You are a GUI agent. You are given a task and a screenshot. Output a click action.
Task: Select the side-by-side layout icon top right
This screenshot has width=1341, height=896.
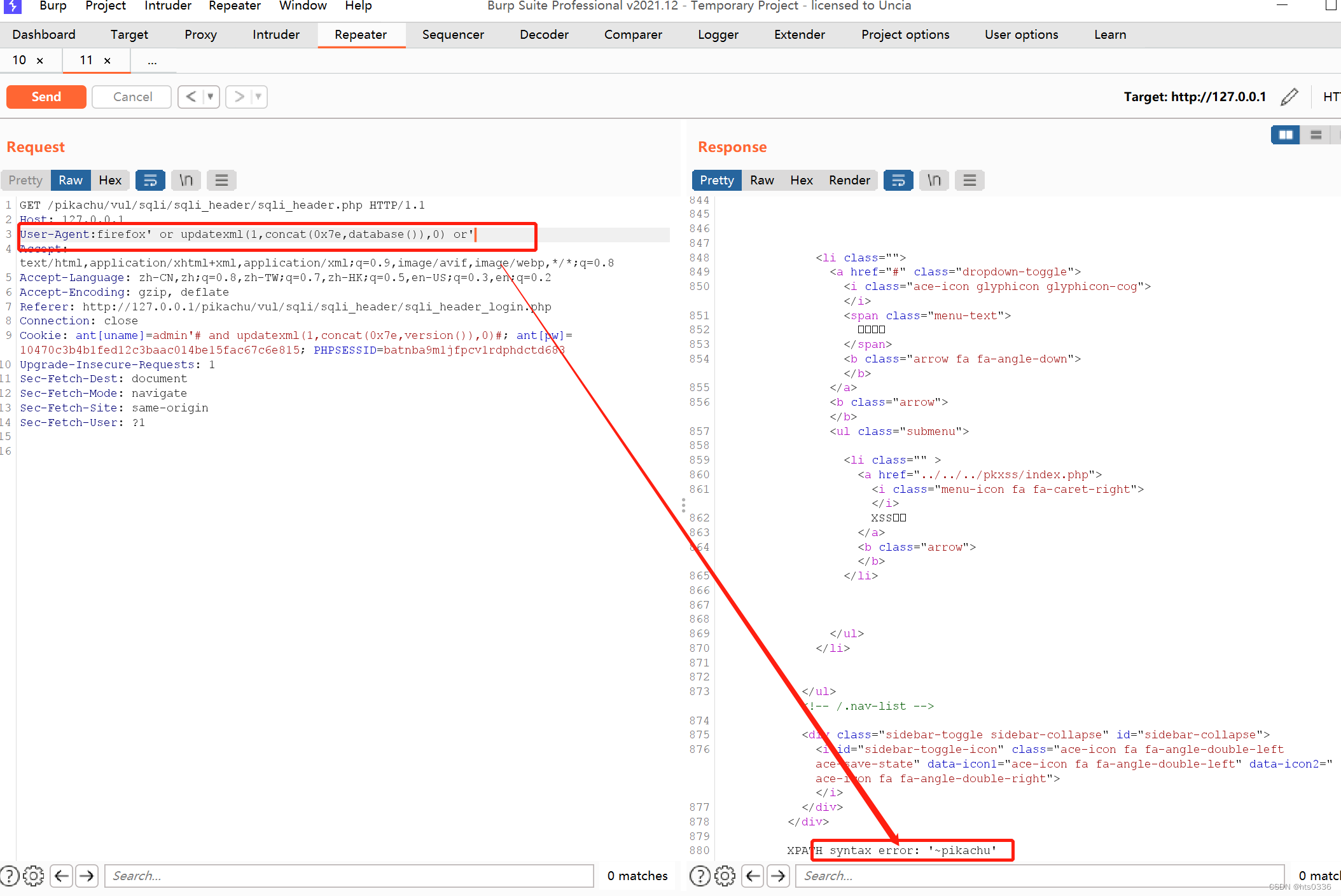(x=1286, y=135)
